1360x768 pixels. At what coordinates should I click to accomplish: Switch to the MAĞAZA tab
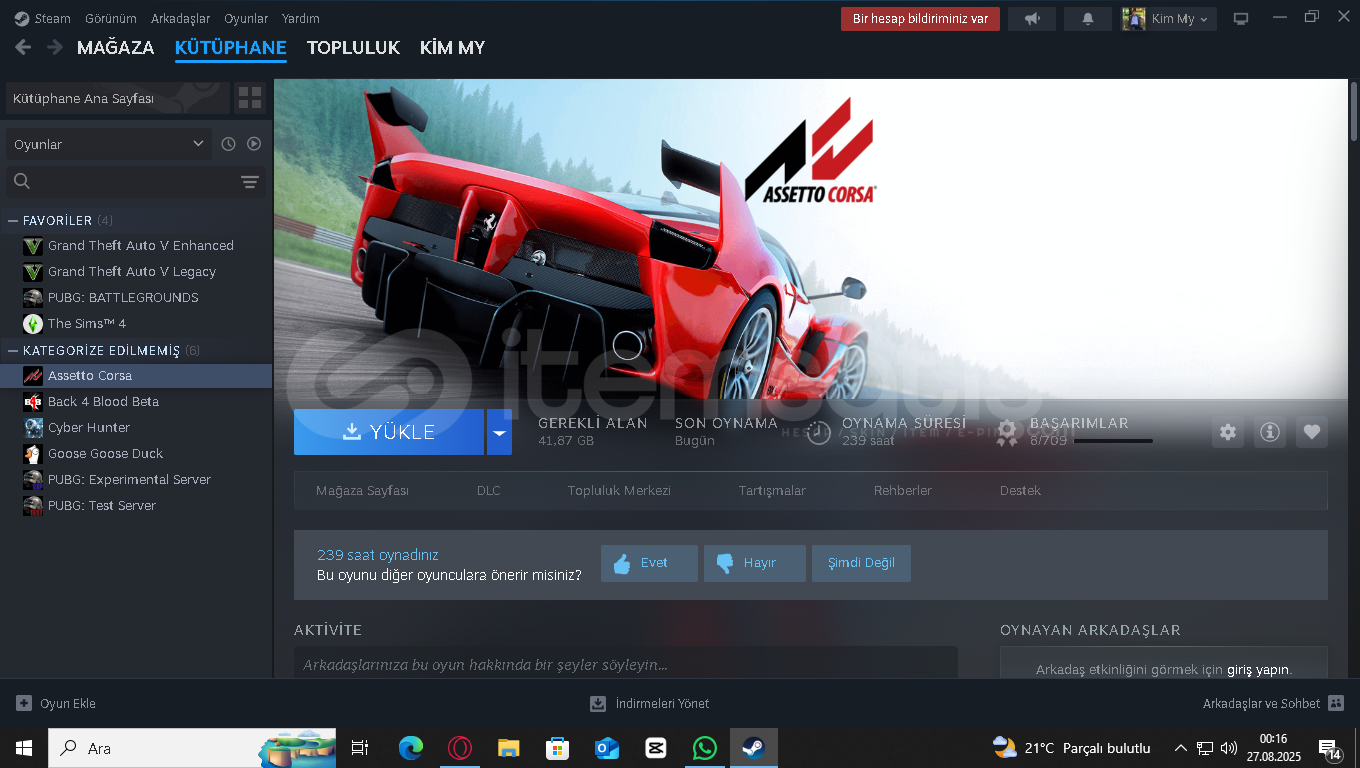coord(116,48)
